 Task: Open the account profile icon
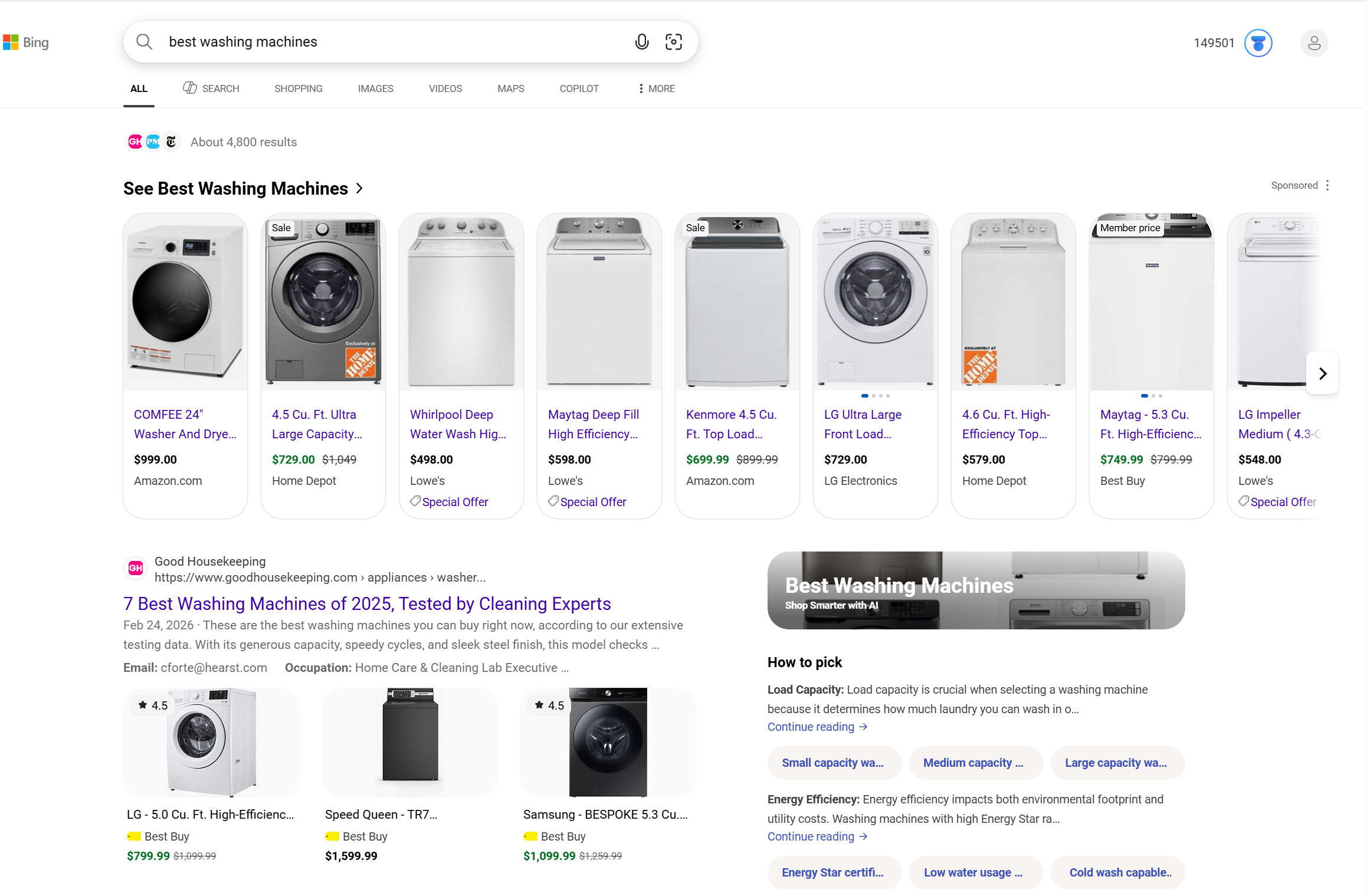click(x=1313, y=43)
